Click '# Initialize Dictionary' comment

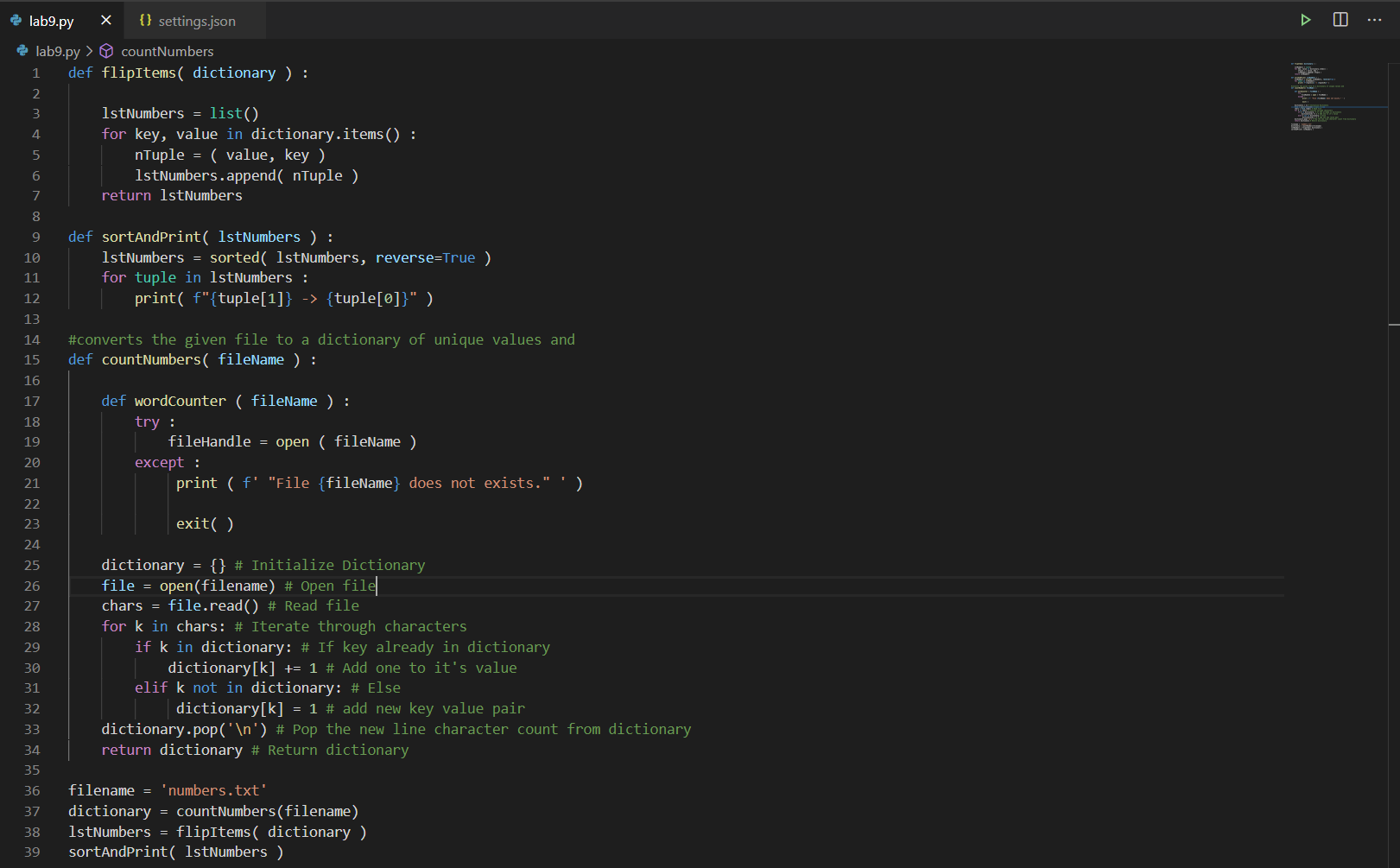tap(330, 565)
